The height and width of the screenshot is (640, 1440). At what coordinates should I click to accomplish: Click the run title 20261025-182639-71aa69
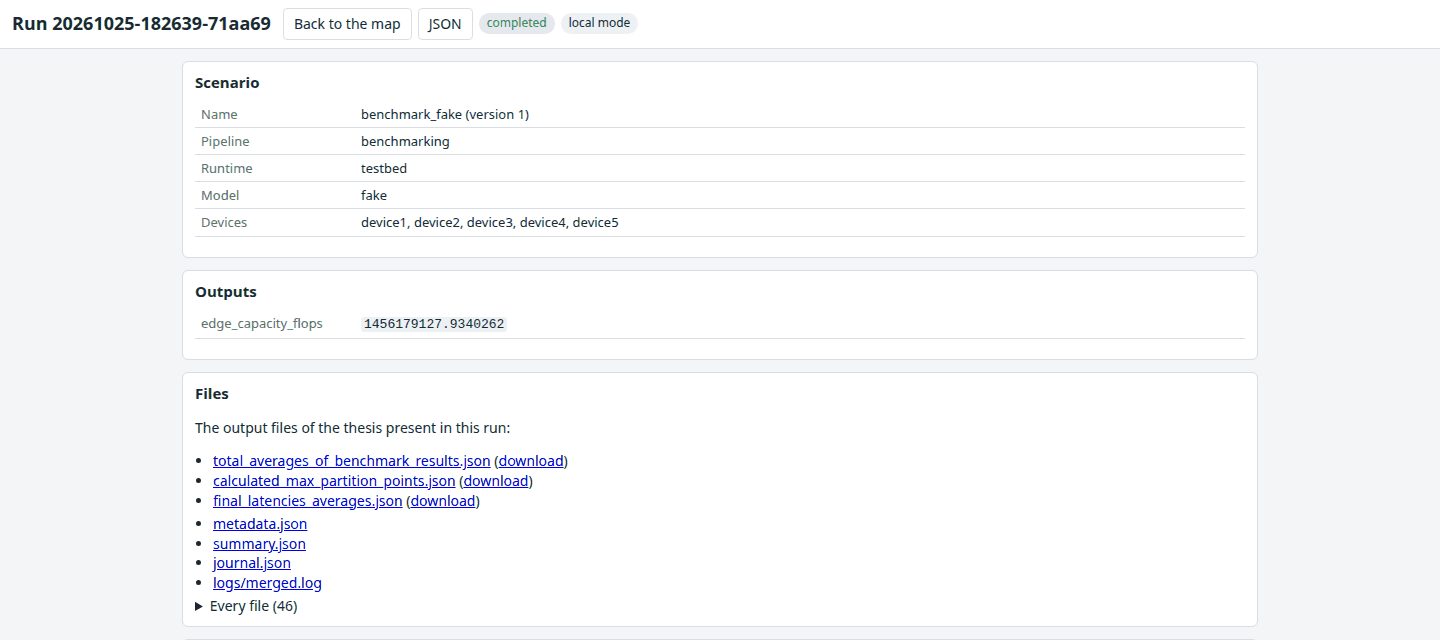click(141, 24)
